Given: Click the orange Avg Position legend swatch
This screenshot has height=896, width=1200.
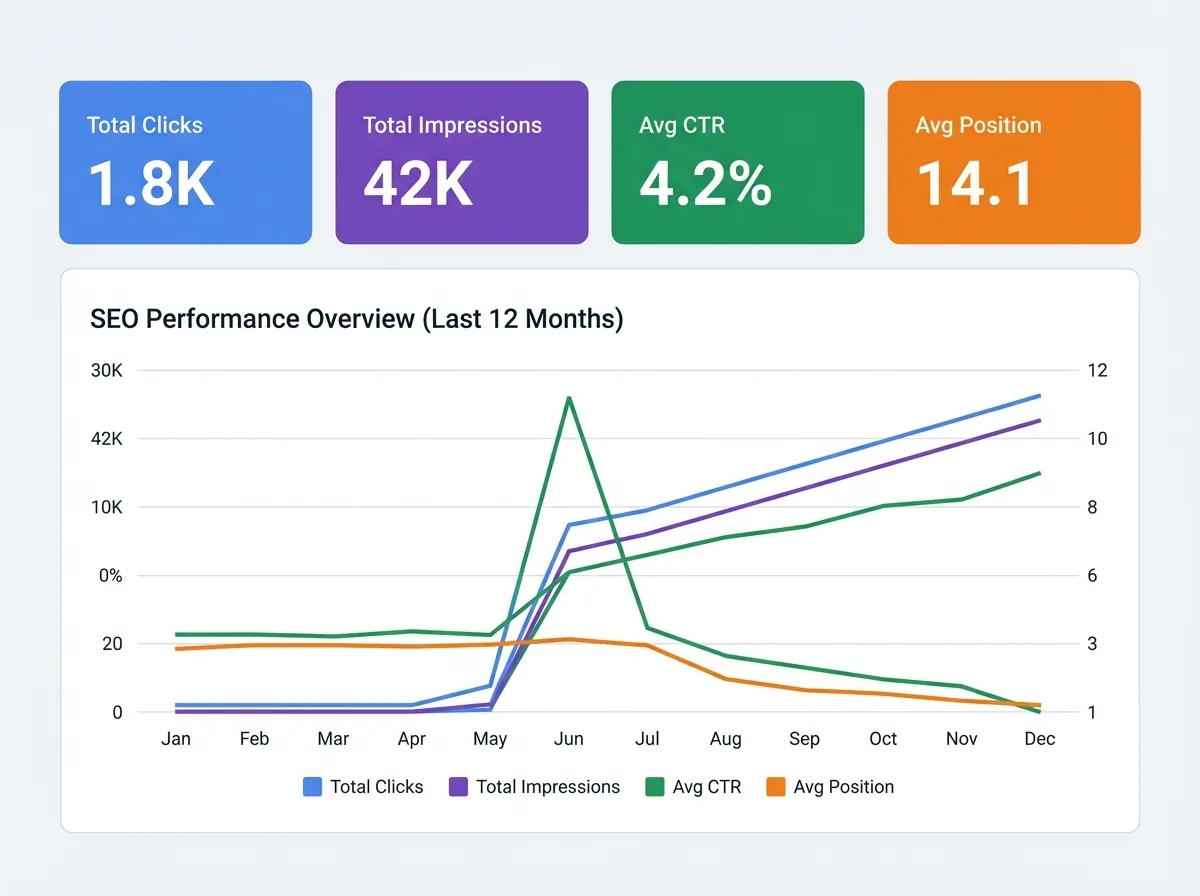Looking at the screenshot, I should tap(776, 787).
